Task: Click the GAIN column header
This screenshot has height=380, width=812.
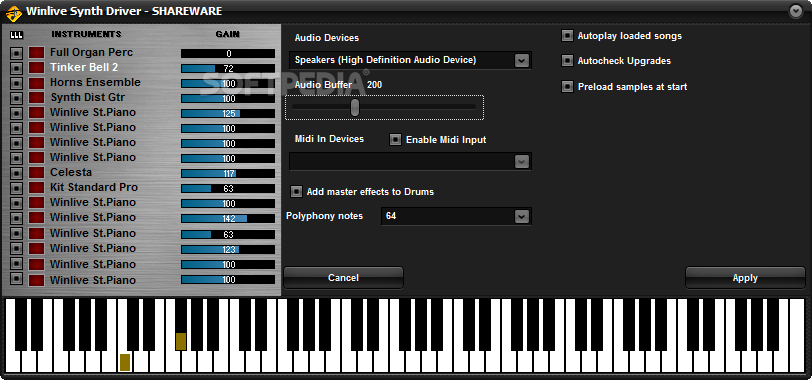Action: click(x=228, y=34)
